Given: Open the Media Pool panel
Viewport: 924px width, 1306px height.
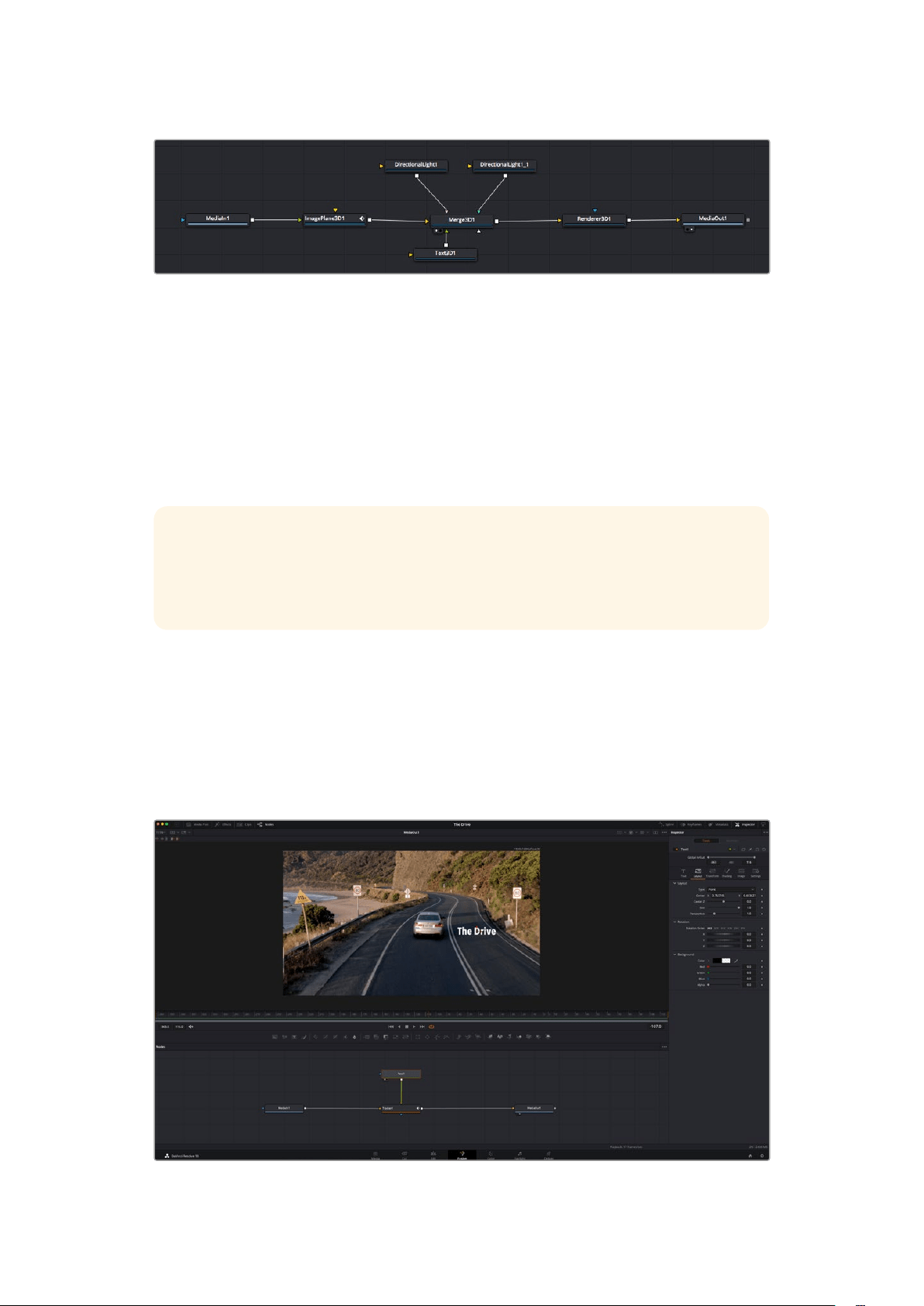Looking at the screenshot, I should pyautogui.click(x=198, y=825).
